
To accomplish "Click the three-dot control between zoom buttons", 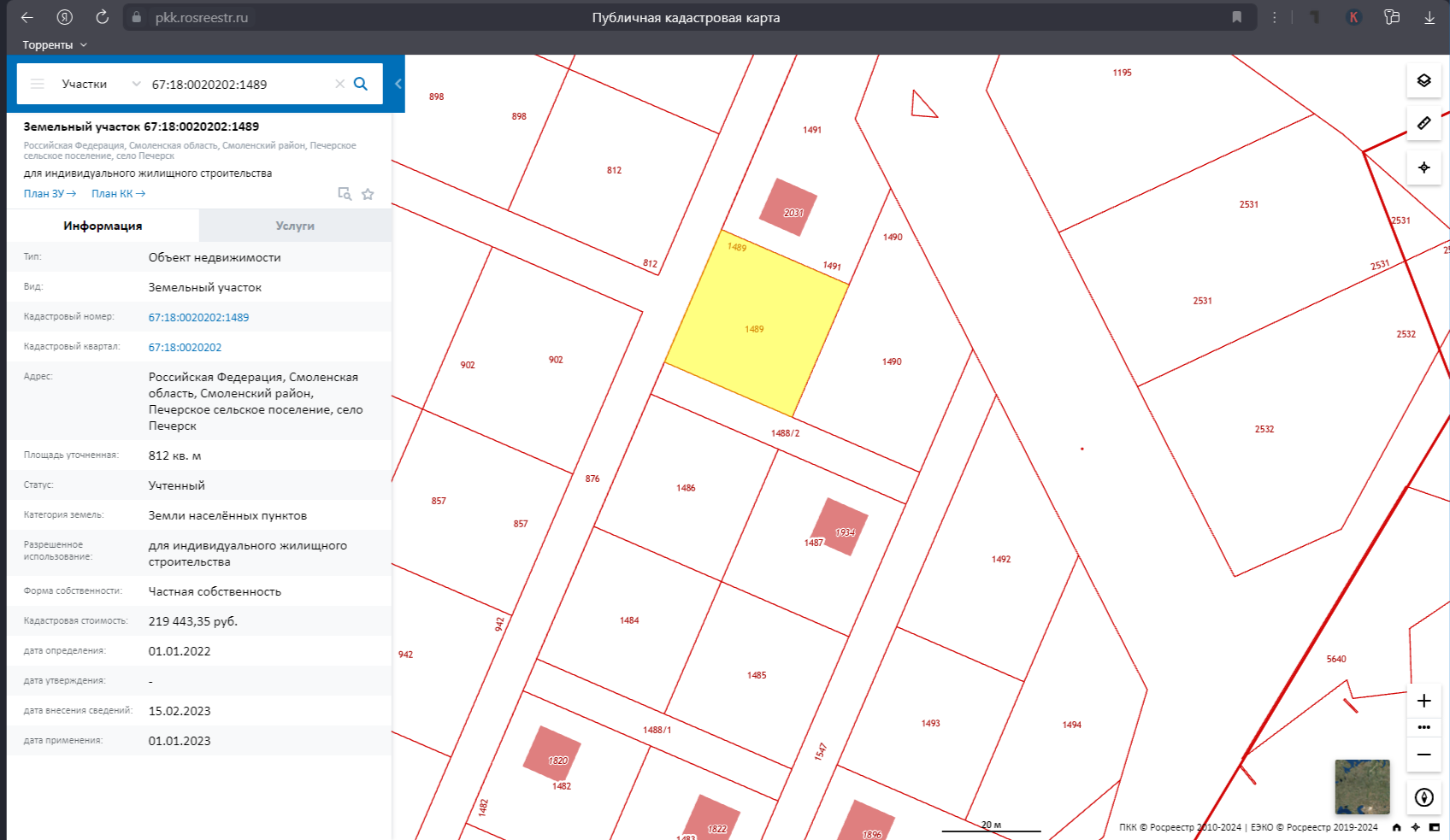I will (1424, 727).
